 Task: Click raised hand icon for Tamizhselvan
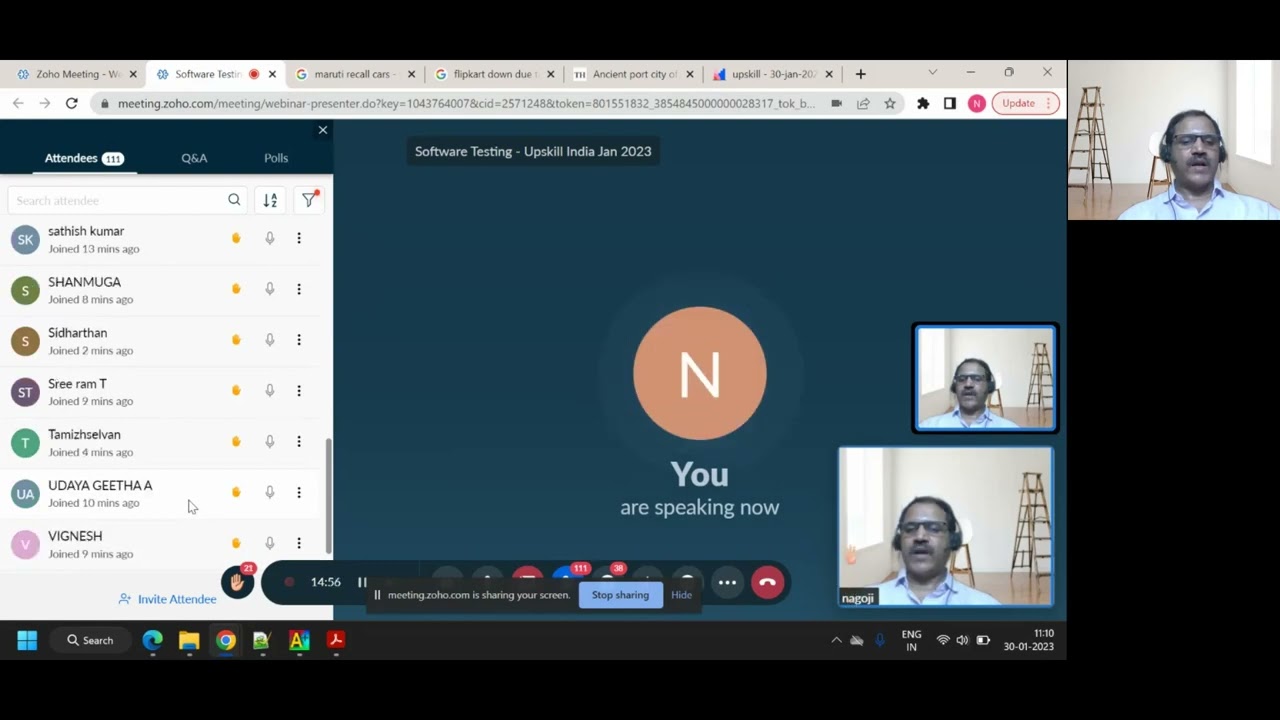236,441
